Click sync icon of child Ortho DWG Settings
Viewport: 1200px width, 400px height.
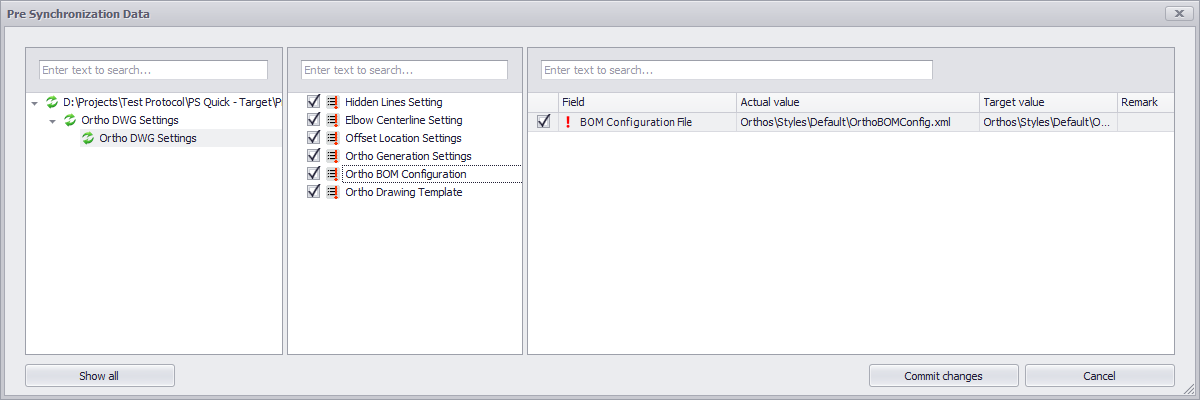point(88,138)
